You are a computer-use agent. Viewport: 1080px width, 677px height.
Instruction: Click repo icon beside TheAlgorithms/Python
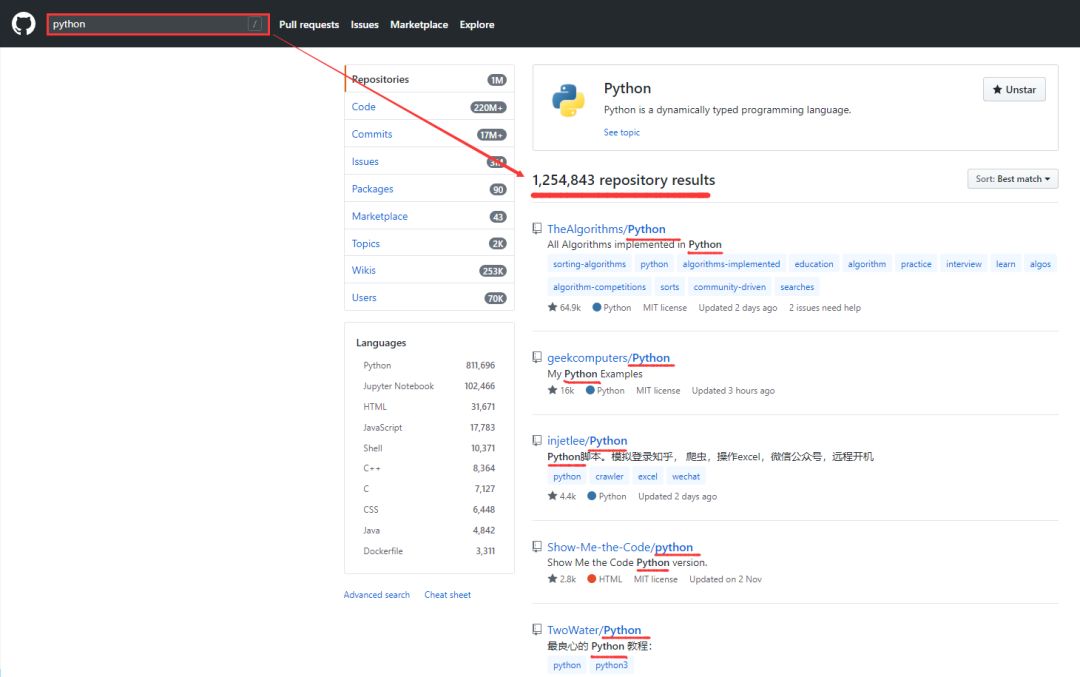pos(537,228)
